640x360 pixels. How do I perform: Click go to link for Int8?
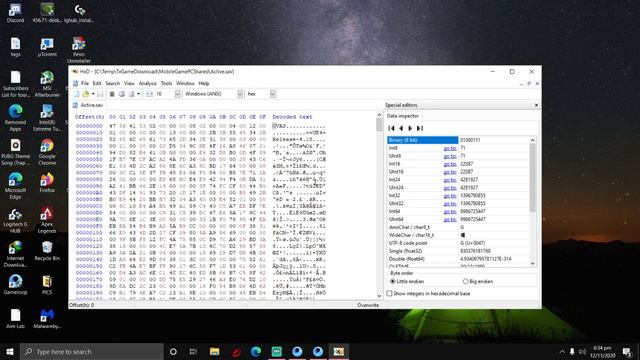click(x=450, y=148)
